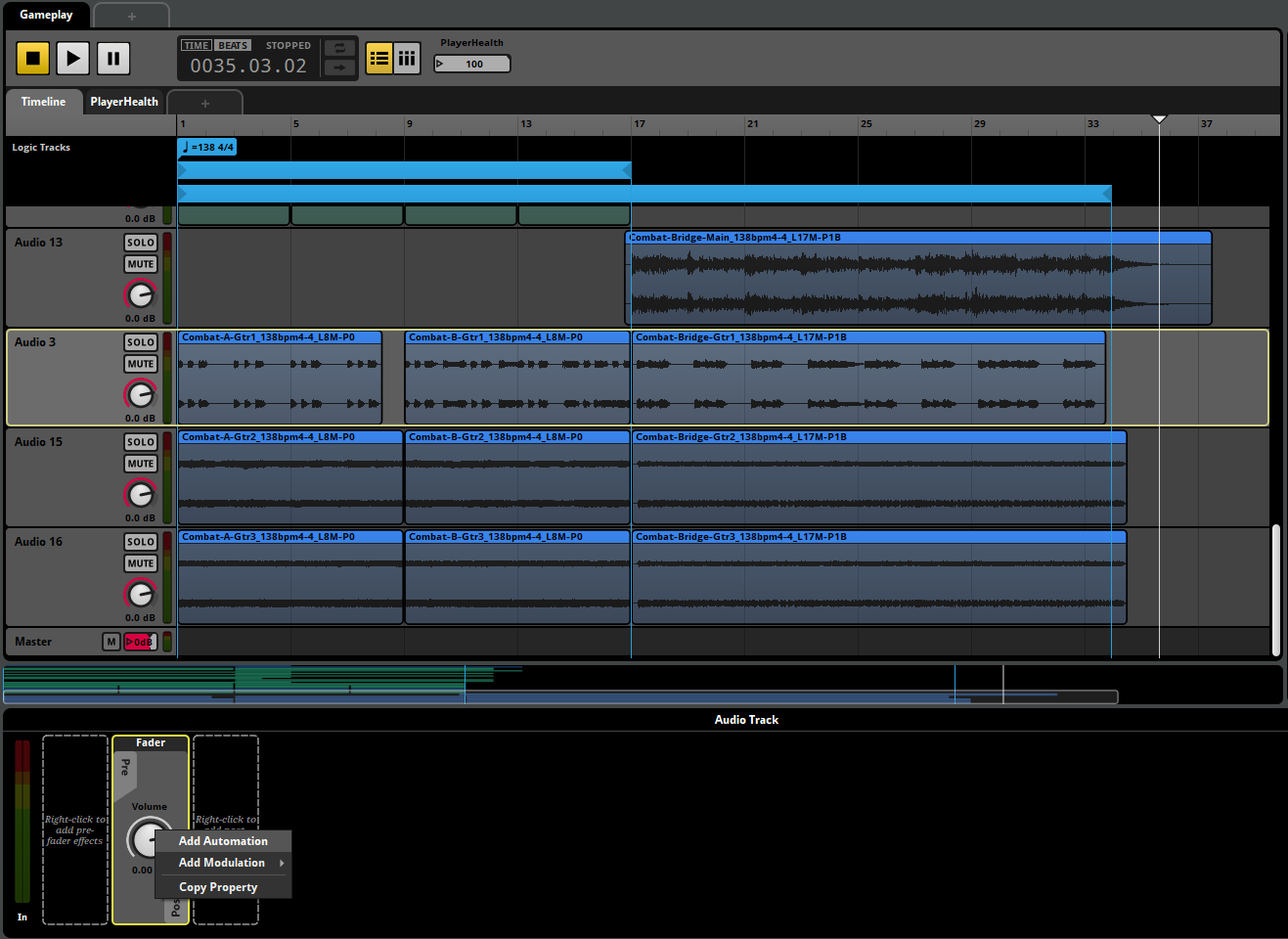Click the Pre label on the Fader

pos(125,768)
